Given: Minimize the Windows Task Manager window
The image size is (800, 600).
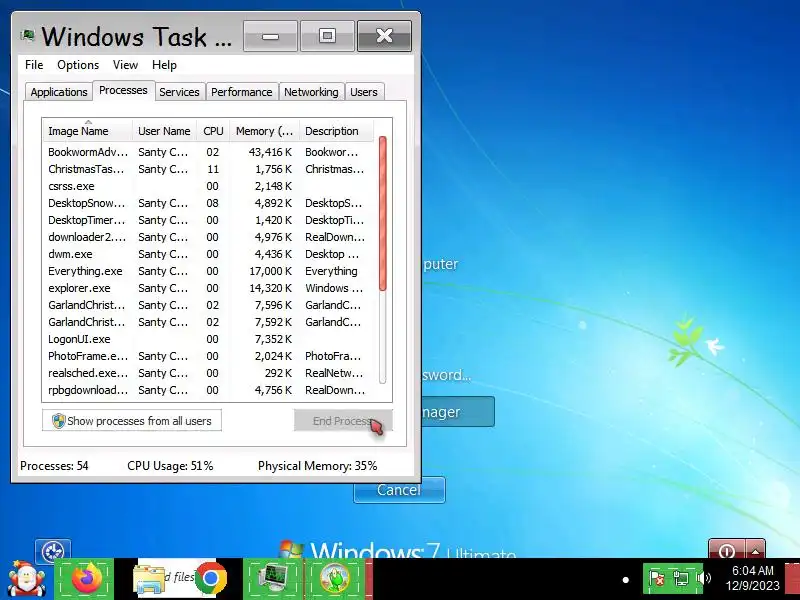Looking at the screenshot, I should coord(270,36).
